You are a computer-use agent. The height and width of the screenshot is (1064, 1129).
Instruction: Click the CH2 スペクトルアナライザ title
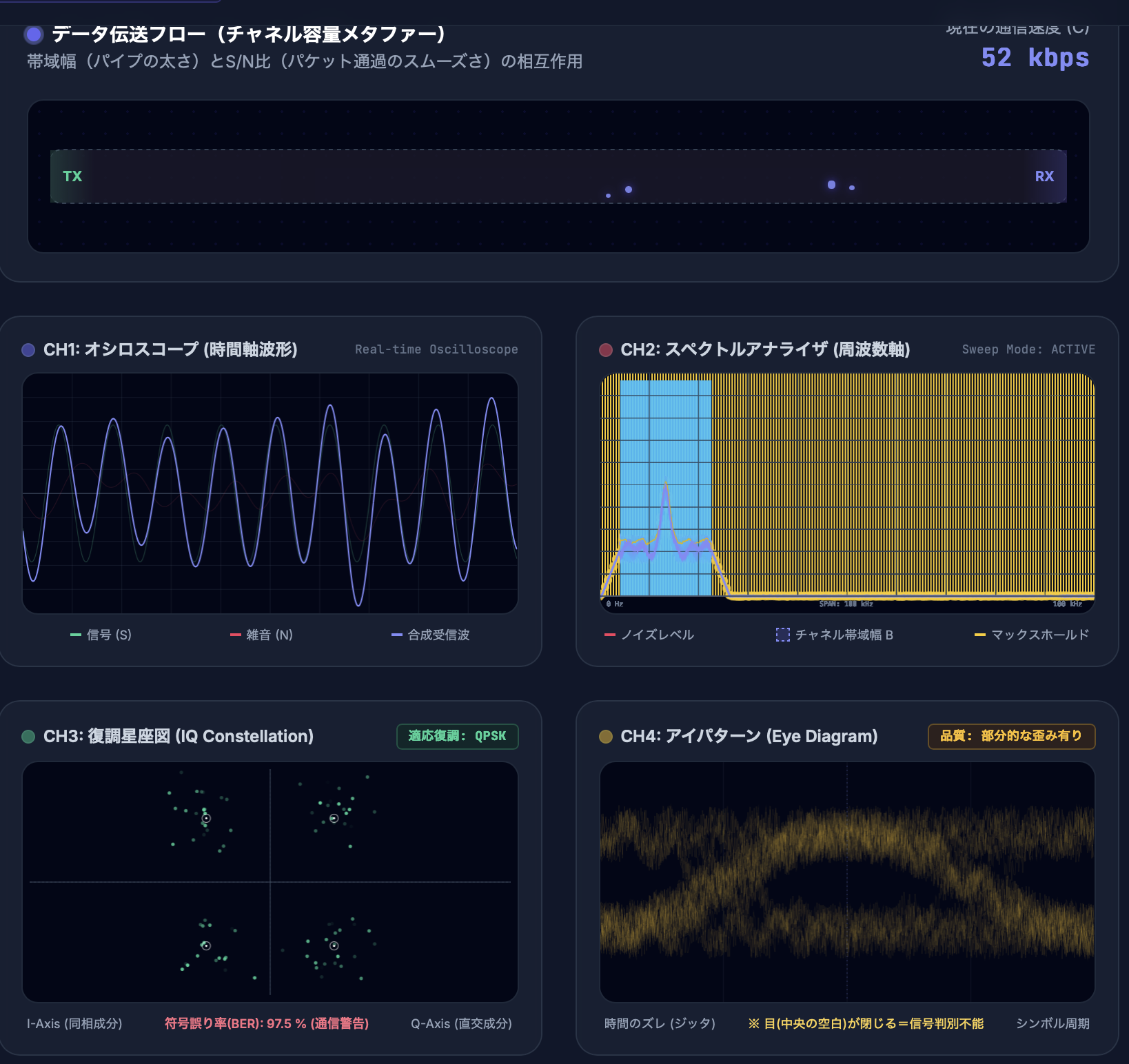tap(765, 350)
